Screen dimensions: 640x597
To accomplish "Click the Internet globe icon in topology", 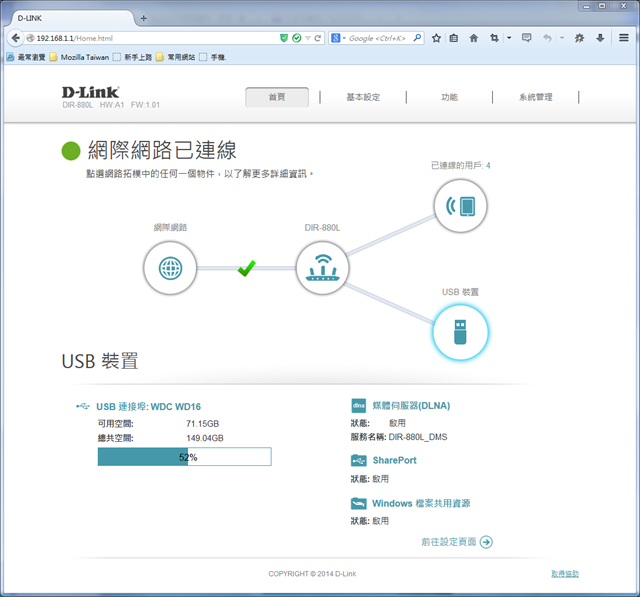I will click(170, 268).
